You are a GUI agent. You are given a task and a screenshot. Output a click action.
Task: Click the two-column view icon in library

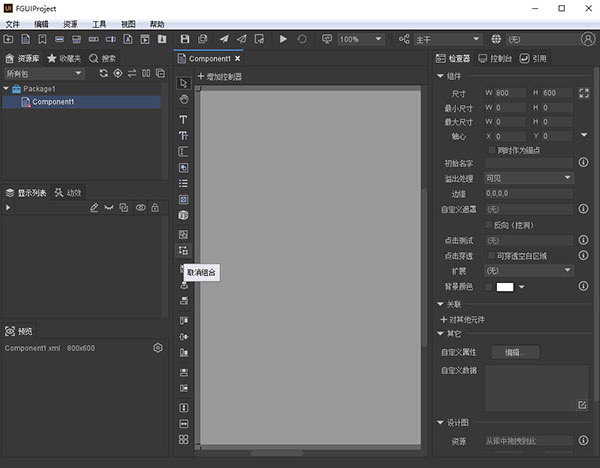[146, 73]
